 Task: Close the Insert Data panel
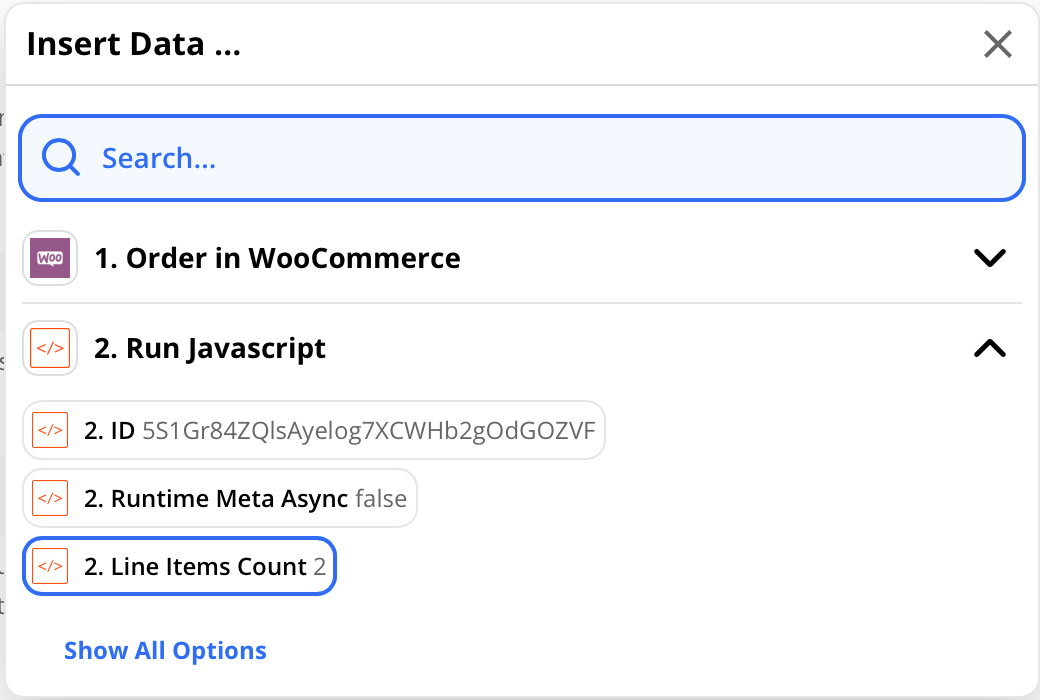pos(997,44)
